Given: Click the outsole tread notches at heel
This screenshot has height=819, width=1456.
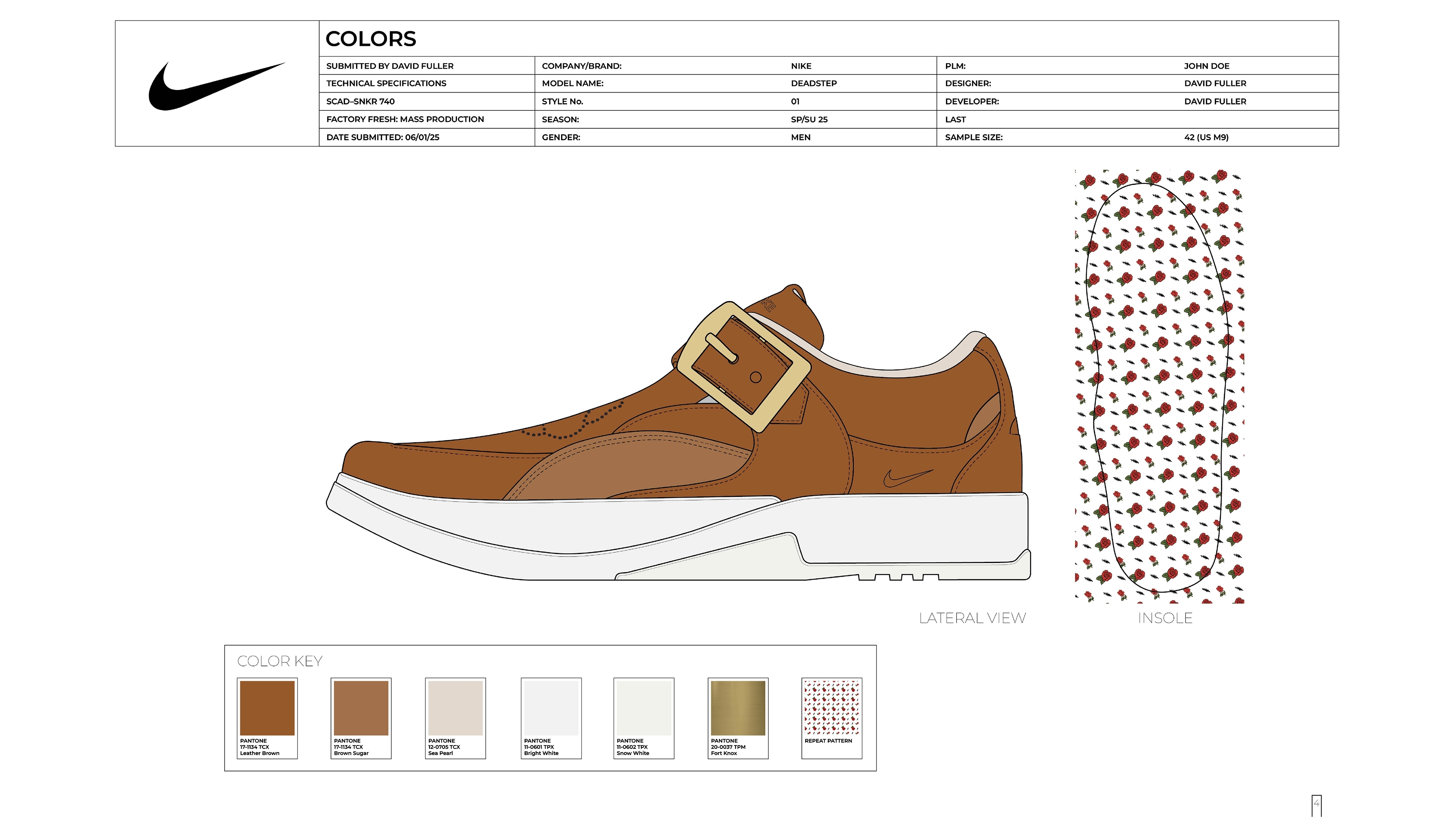Looking at the screenshot, I should coord(899,577).
